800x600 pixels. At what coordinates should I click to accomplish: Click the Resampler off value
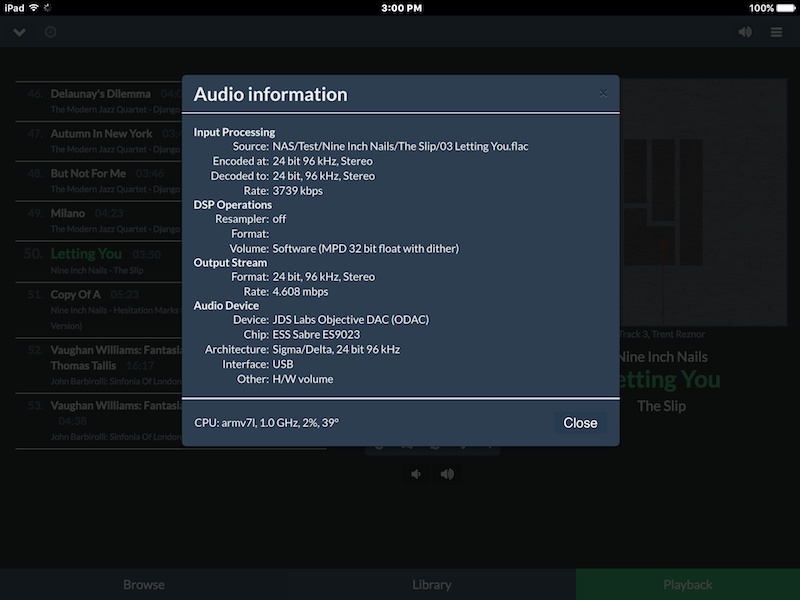pos(279,219)
